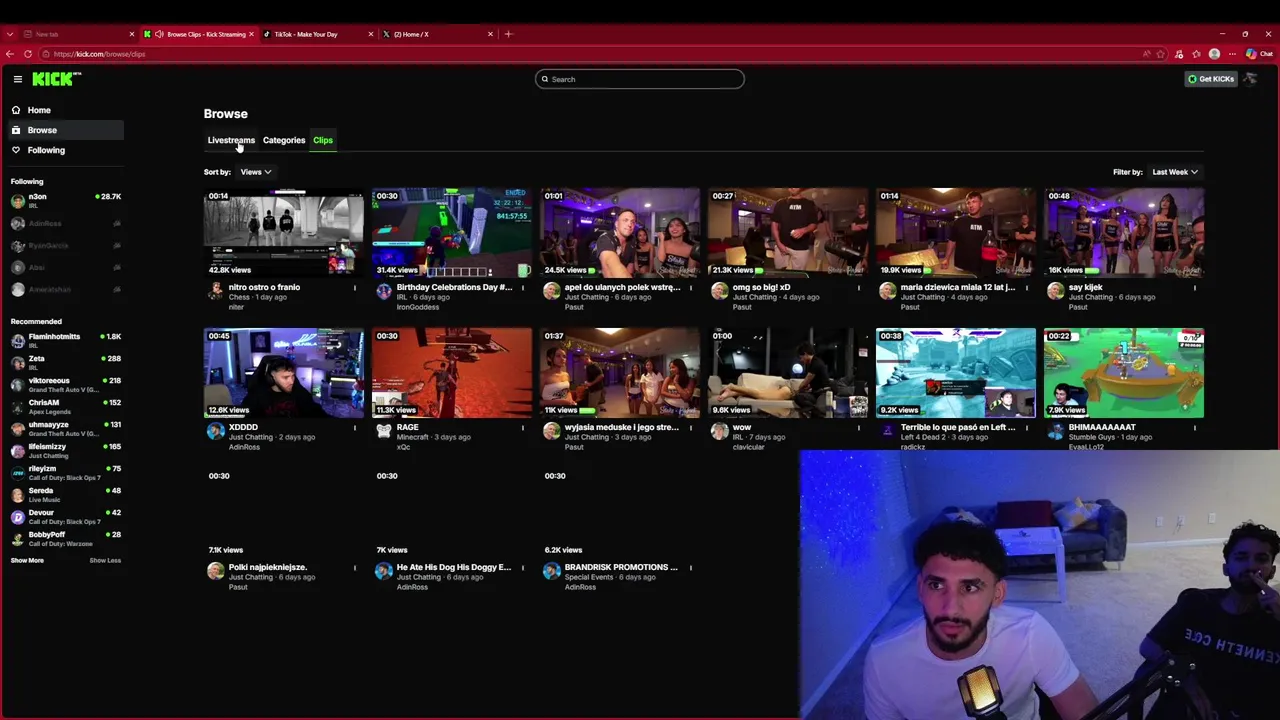Screen dimensions: 1280x720
Task: Click the green KICK logo
Action: click(56, 79)
